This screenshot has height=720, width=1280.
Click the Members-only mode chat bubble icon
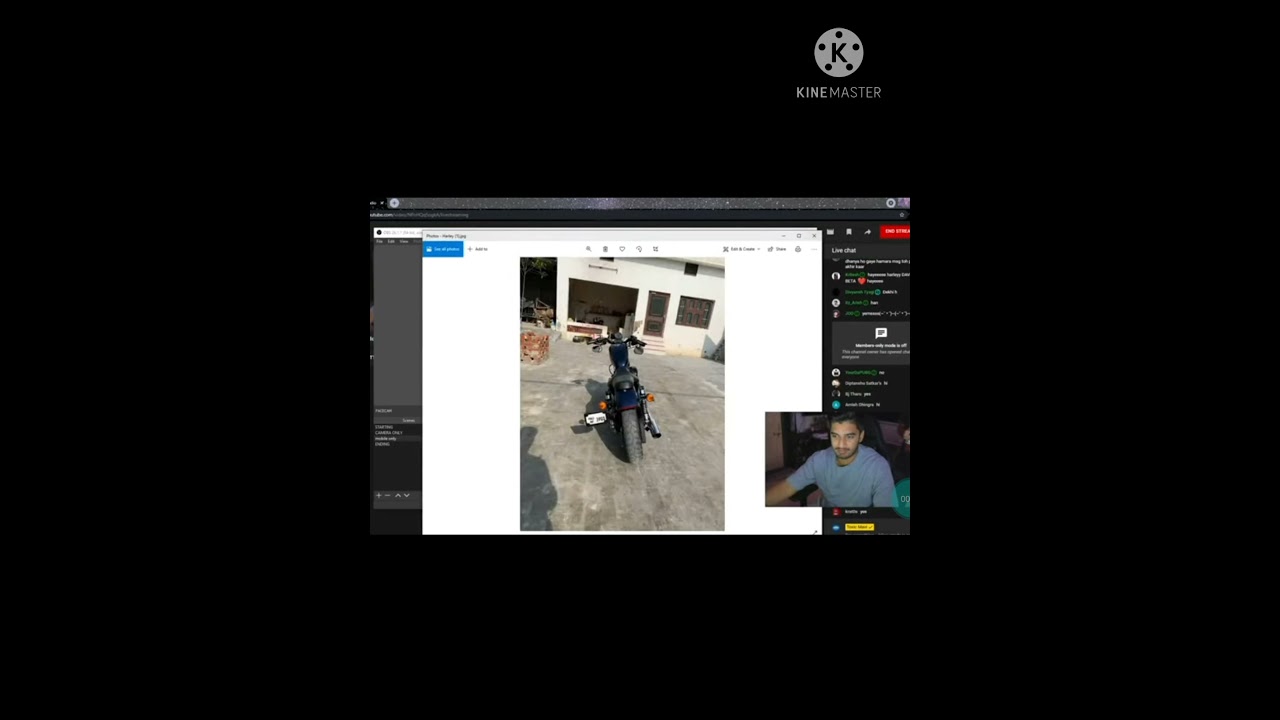click(x=881, y=333)
